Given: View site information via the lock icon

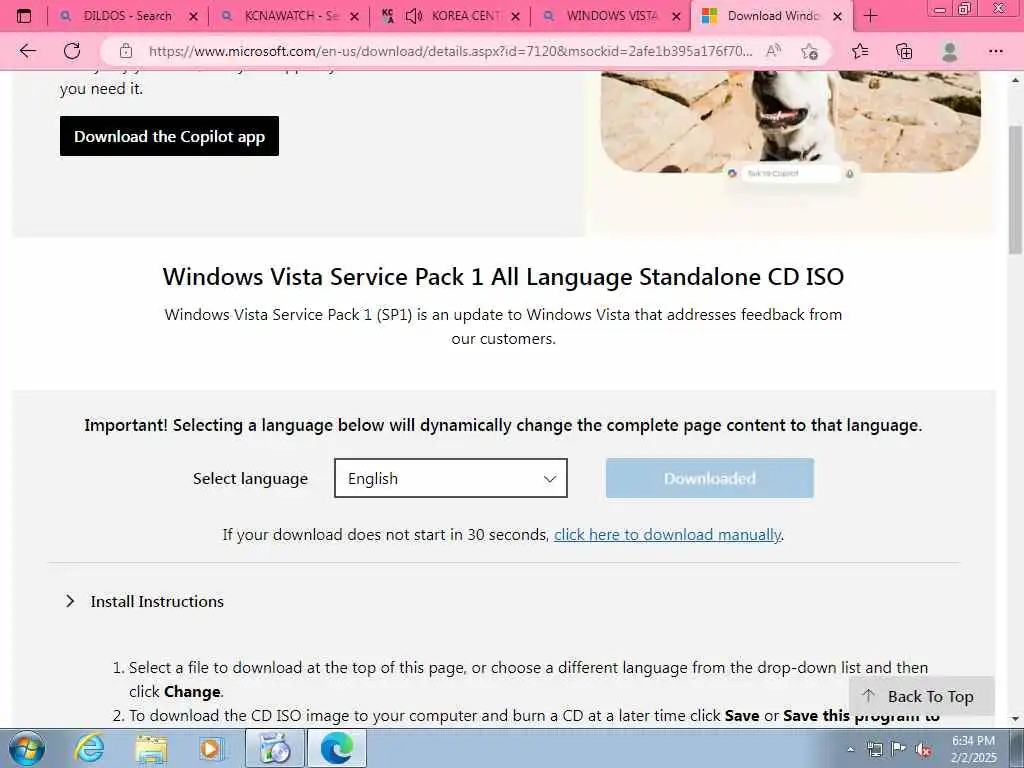Looking at the screenshot, I should tap(126, 51).
